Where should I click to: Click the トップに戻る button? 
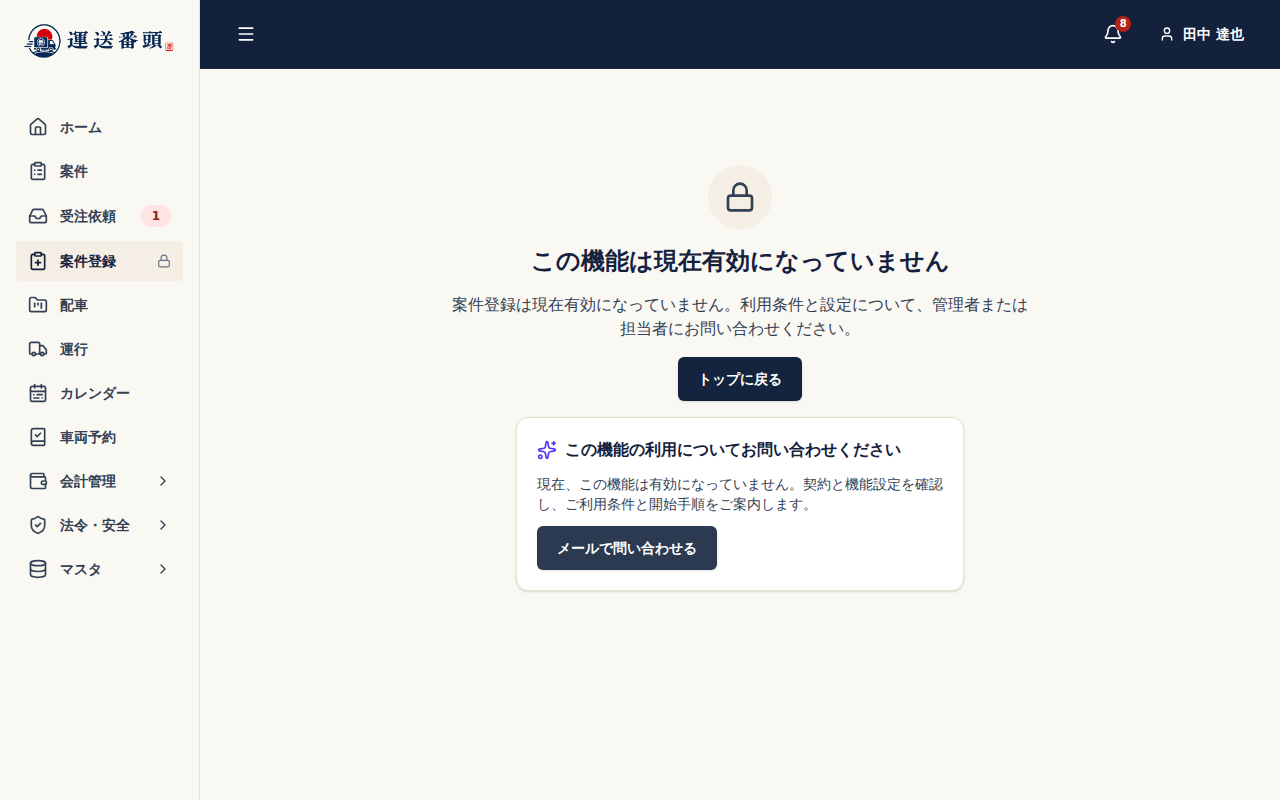click(x=740, y=379)
